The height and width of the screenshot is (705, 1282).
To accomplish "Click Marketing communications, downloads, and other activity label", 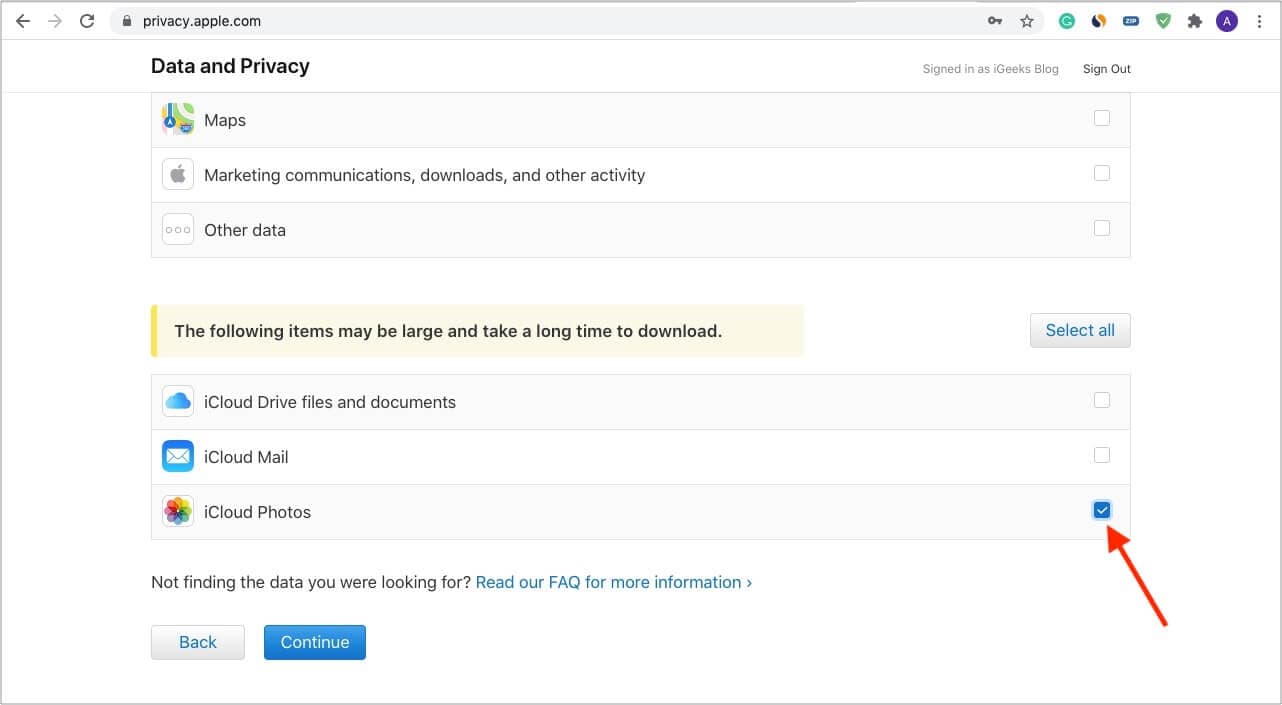I will click(x=425, y=175).
